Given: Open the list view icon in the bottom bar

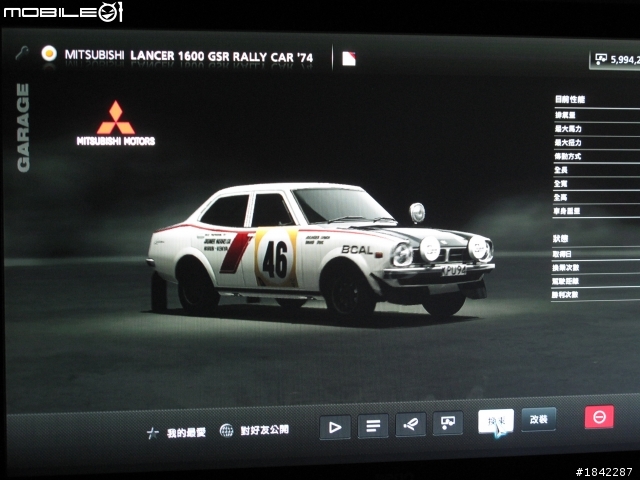Looking at the screenshot, I should (x=373, y=426).
